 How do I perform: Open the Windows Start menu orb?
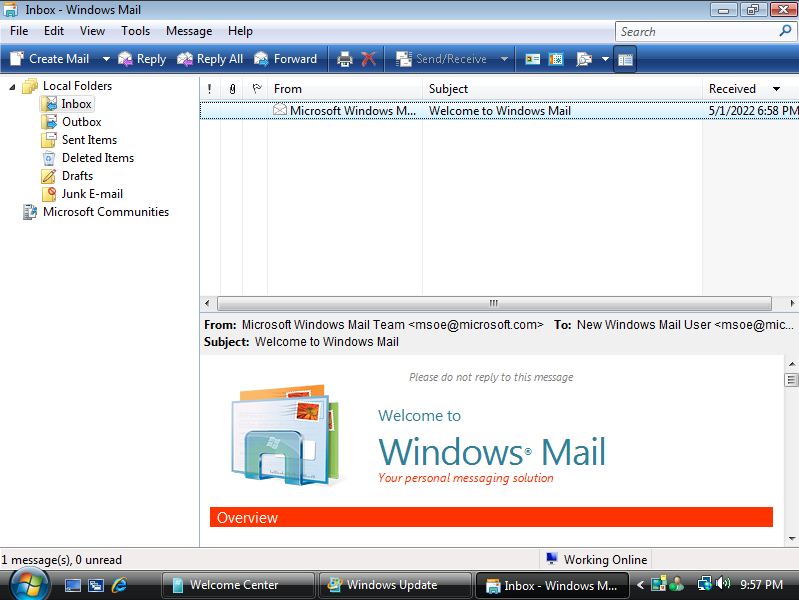(29, 585)
